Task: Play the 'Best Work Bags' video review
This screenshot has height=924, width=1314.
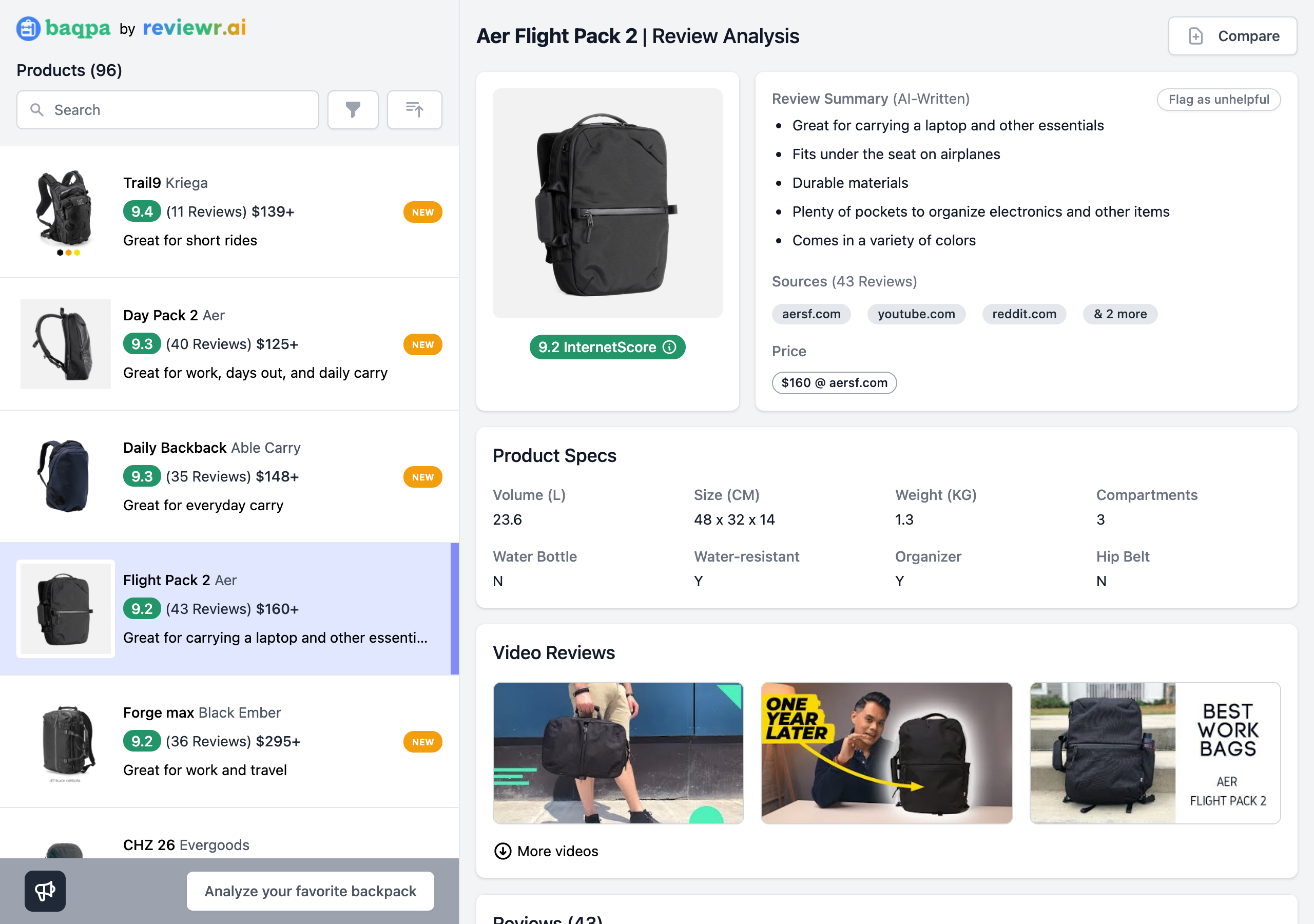Action: click(x=1155, y=753)
